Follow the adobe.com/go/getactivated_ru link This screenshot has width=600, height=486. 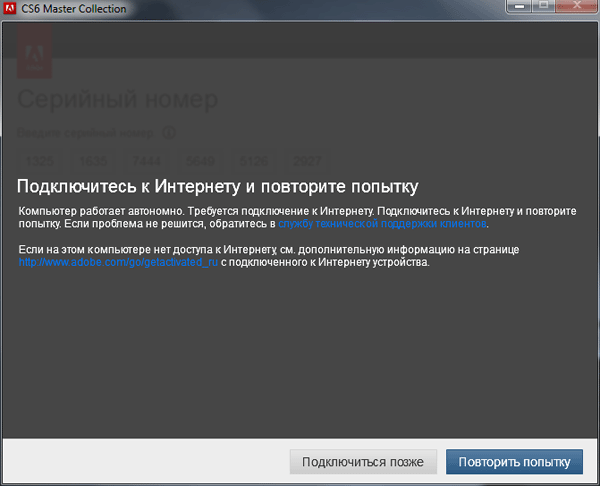tap(118, 262)
